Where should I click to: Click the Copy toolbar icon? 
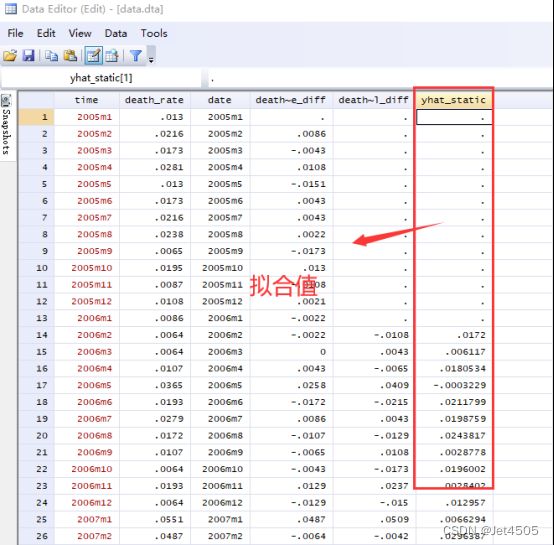(x=52, y=55)
